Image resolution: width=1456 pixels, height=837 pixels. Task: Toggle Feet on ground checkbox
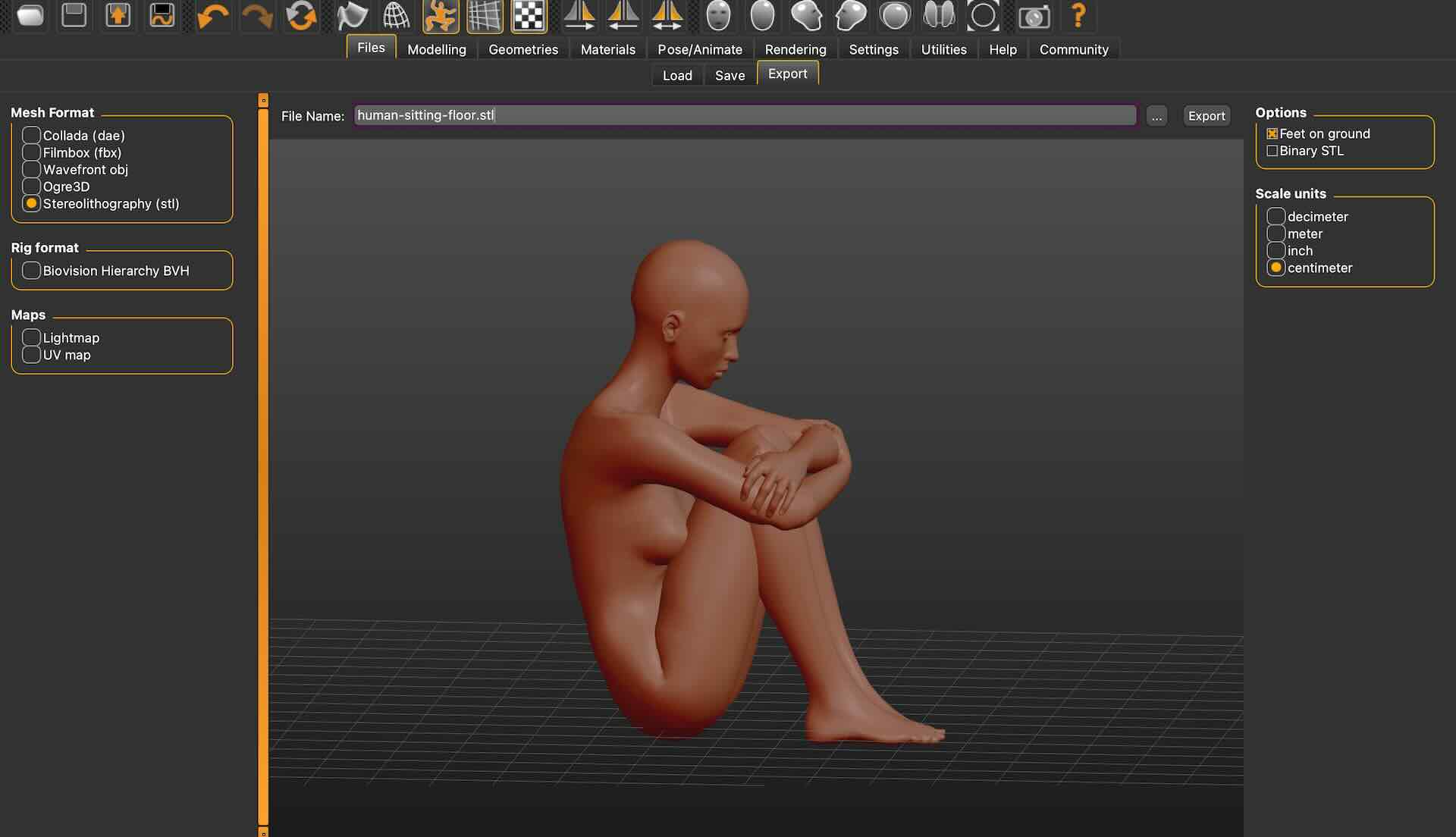point(1272,133)
